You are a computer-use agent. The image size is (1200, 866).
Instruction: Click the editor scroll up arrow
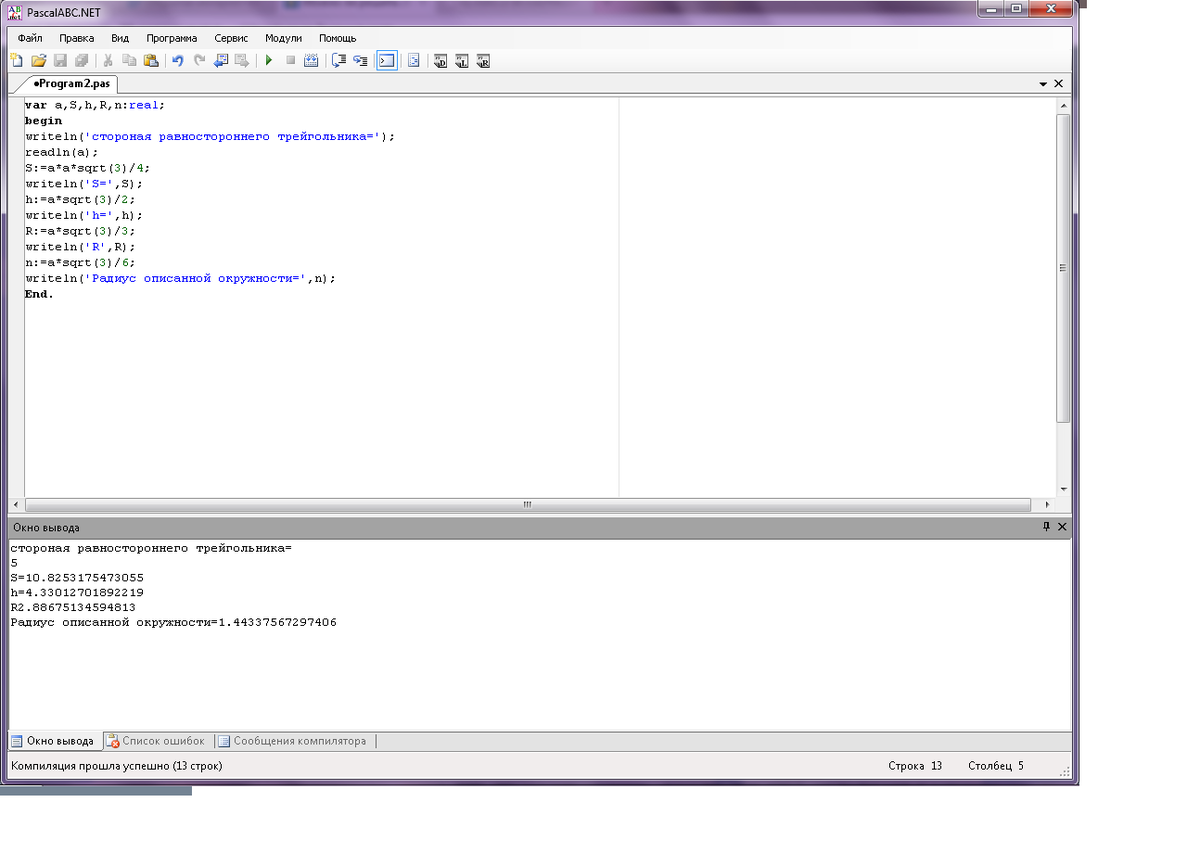point(1063,105)
